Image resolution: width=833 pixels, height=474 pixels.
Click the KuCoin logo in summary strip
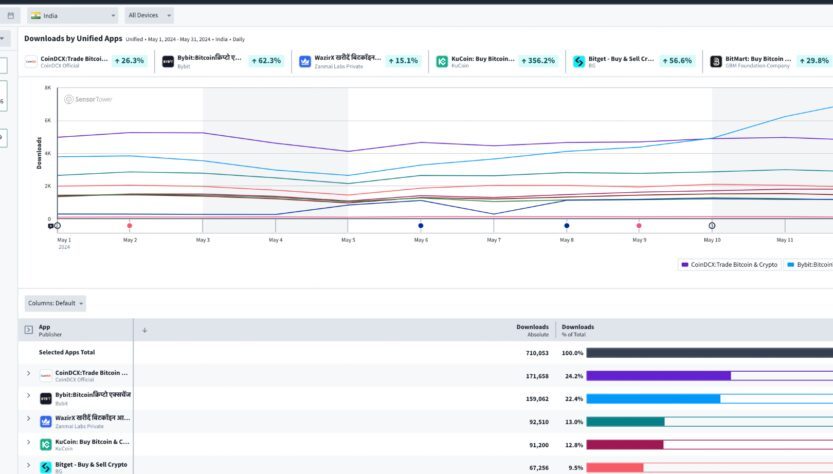click(442, 62)
